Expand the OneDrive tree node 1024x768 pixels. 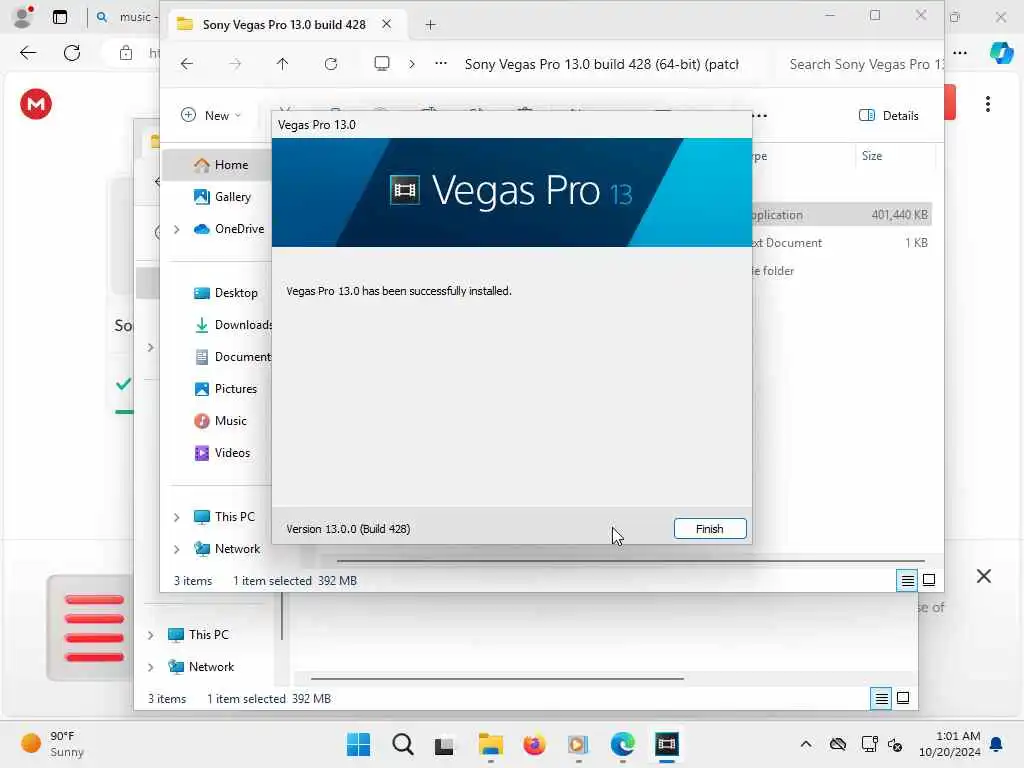point(176,229)
